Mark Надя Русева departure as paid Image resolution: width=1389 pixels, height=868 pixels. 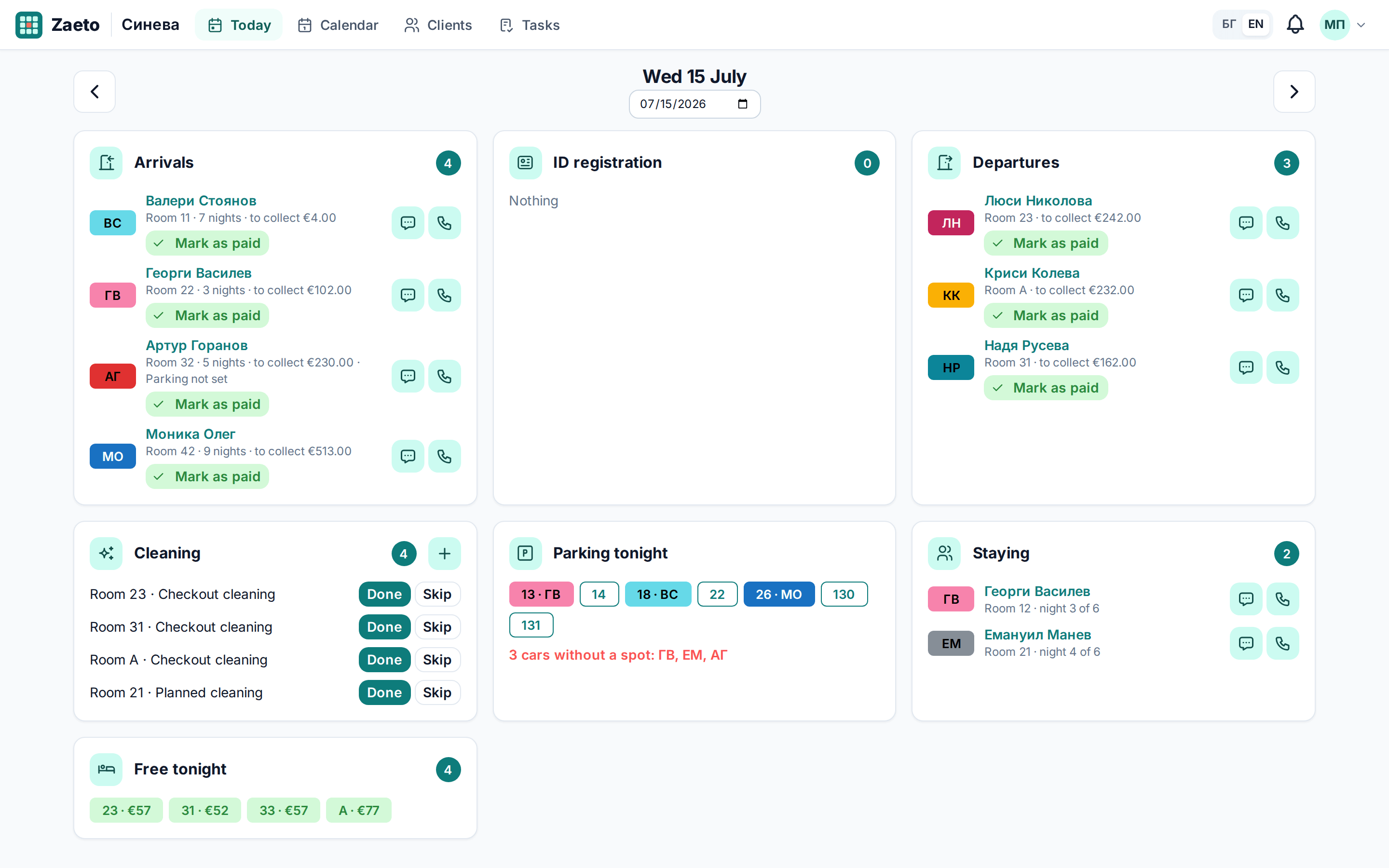tap(1046, 388)
